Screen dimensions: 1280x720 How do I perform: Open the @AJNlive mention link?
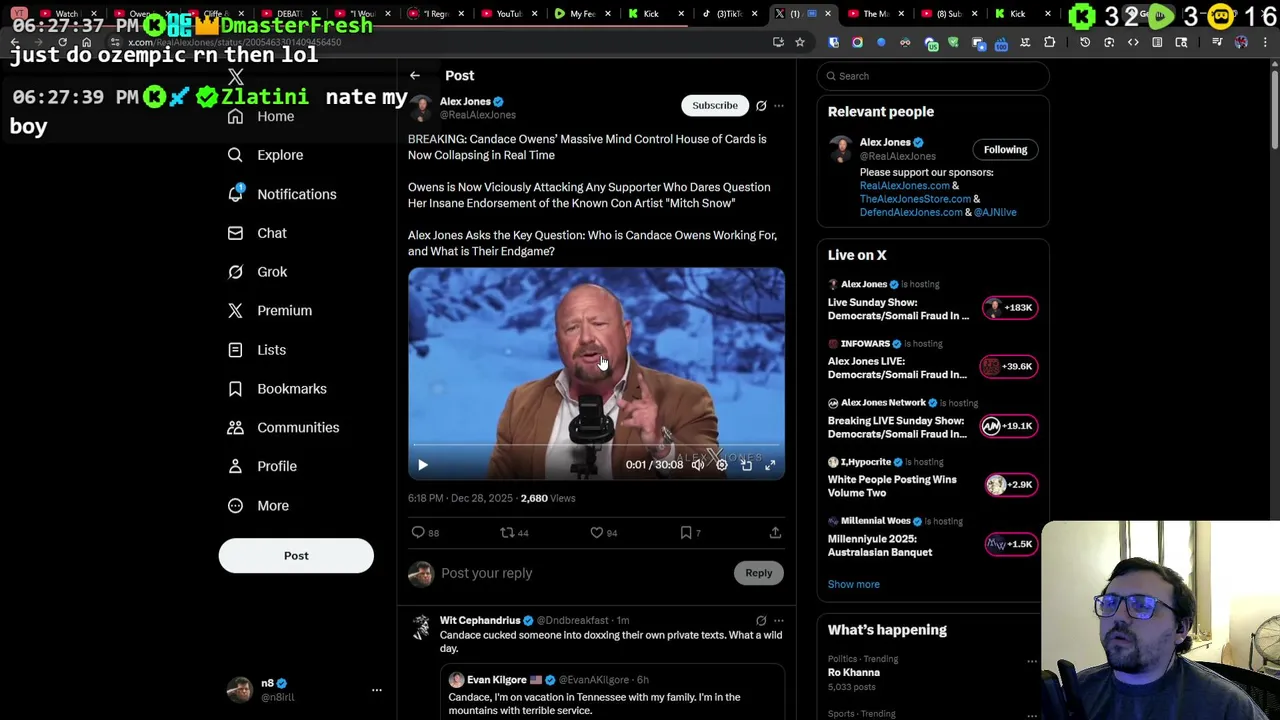coord(995,212)
